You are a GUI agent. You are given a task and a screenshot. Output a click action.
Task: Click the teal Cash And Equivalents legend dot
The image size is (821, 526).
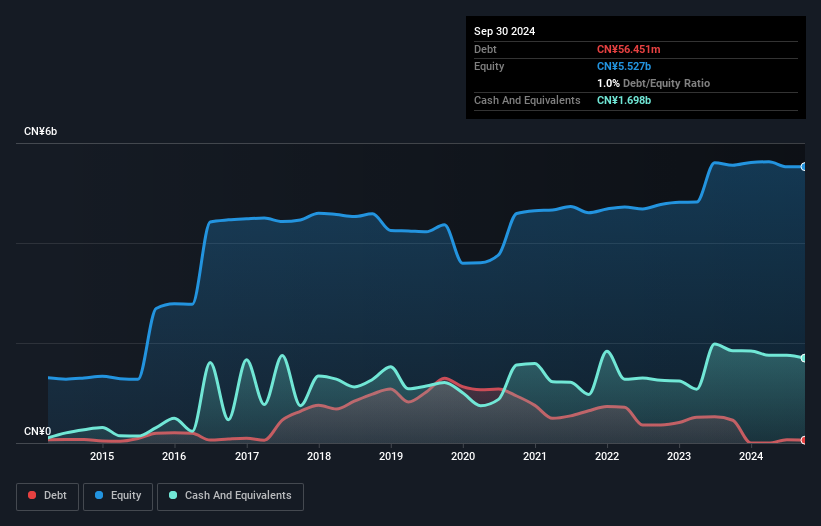(x=173, y=495)
